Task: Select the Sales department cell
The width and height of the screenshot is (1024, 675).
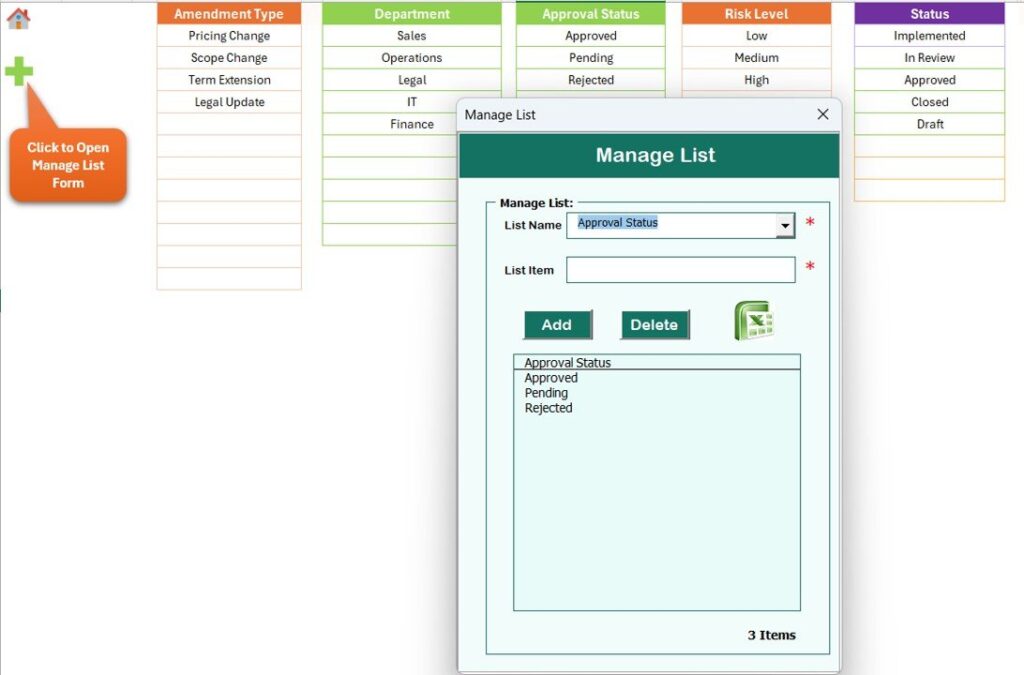Action: (x=411, y=36)
